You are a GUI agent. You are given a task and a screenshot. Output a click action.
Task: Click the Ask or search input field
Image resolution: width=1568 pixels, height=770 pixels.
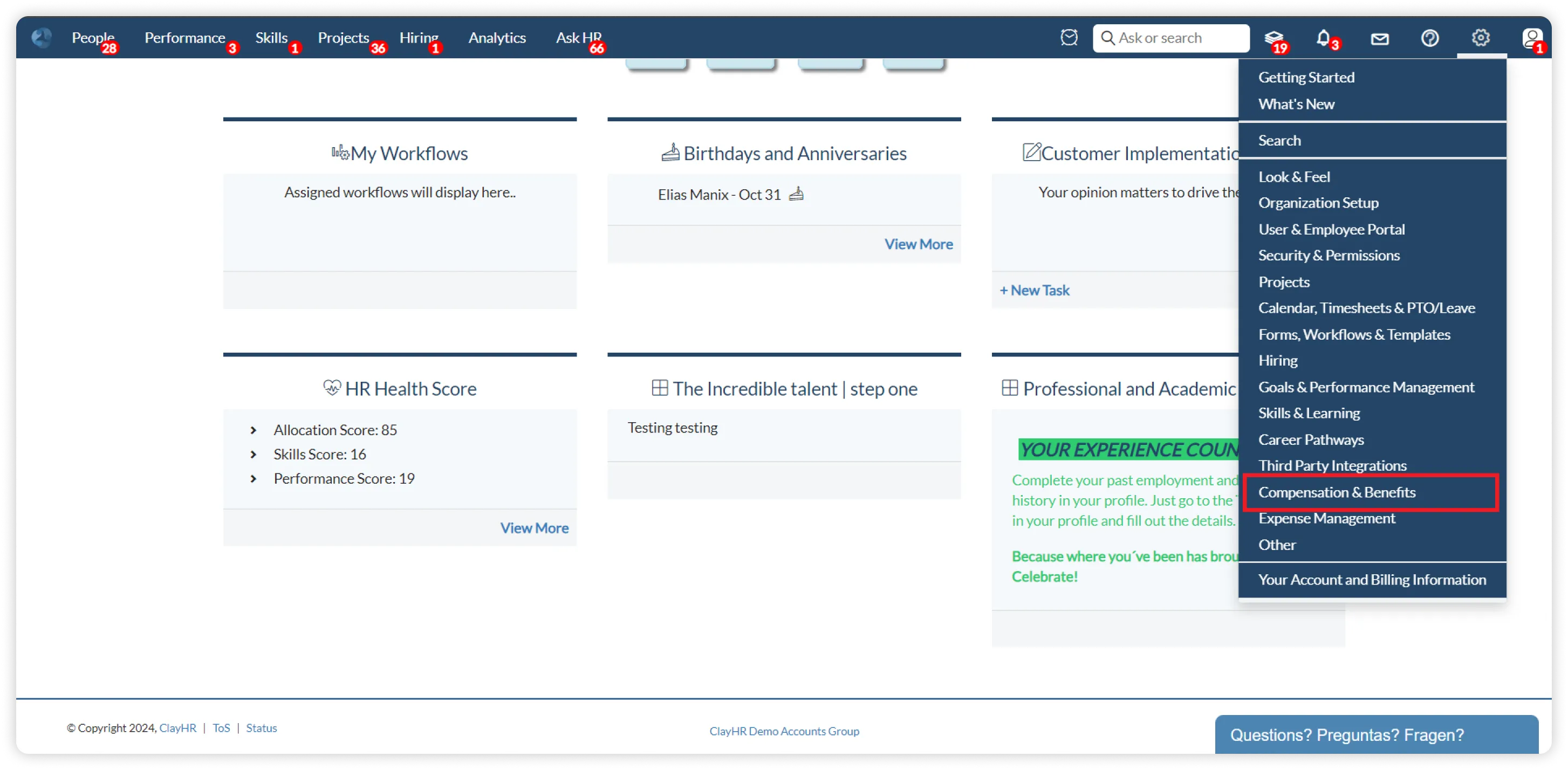[1179, 38]
